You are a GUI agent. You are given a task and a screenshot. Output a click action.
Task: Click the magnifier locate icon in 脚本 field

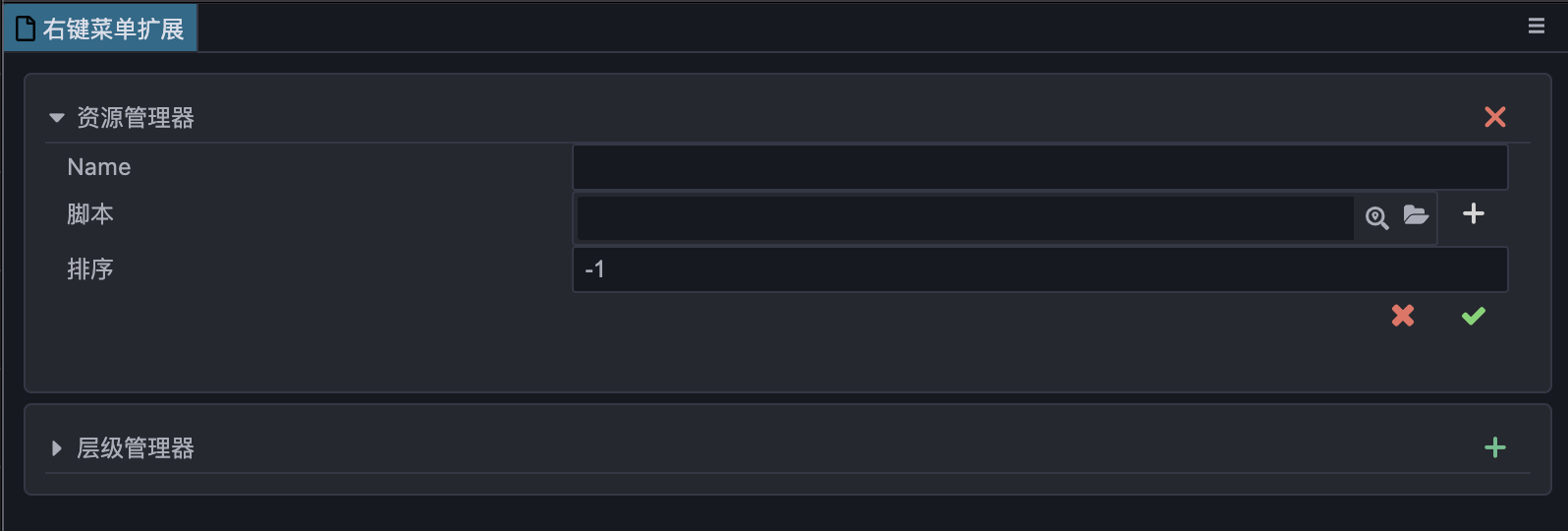point(1376,217)
